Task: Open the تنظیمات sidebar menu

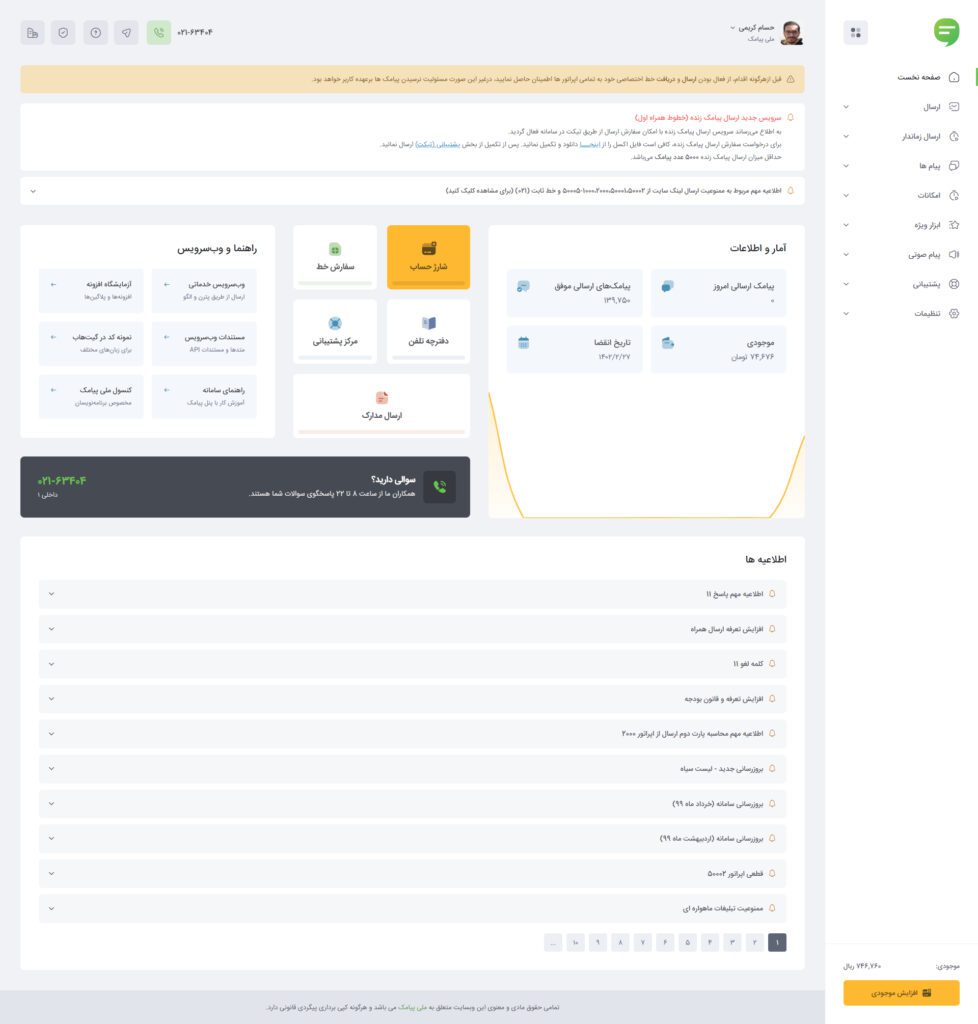Action: click(x=902, y=313)
